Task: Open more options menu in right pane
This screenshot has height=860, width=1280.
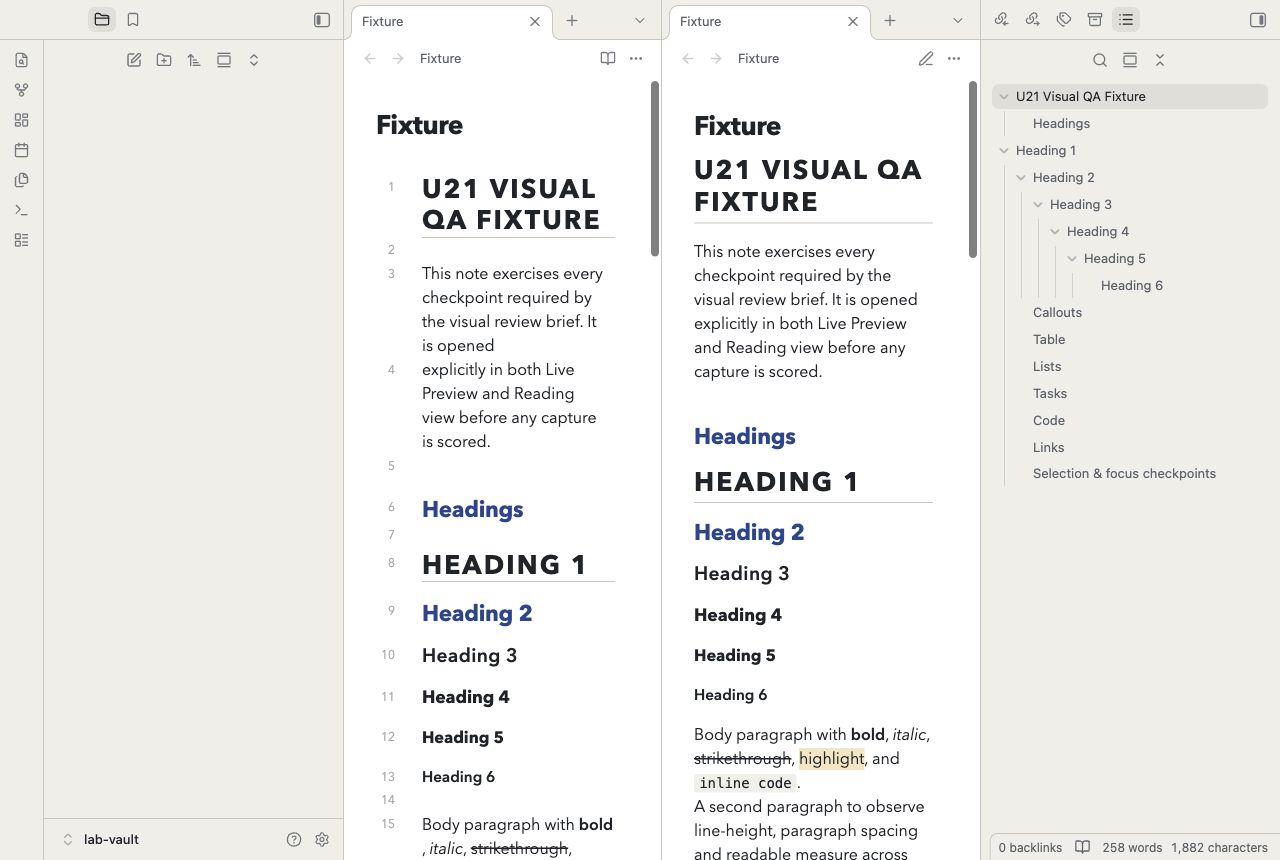Action: click(x=954, y=59)
